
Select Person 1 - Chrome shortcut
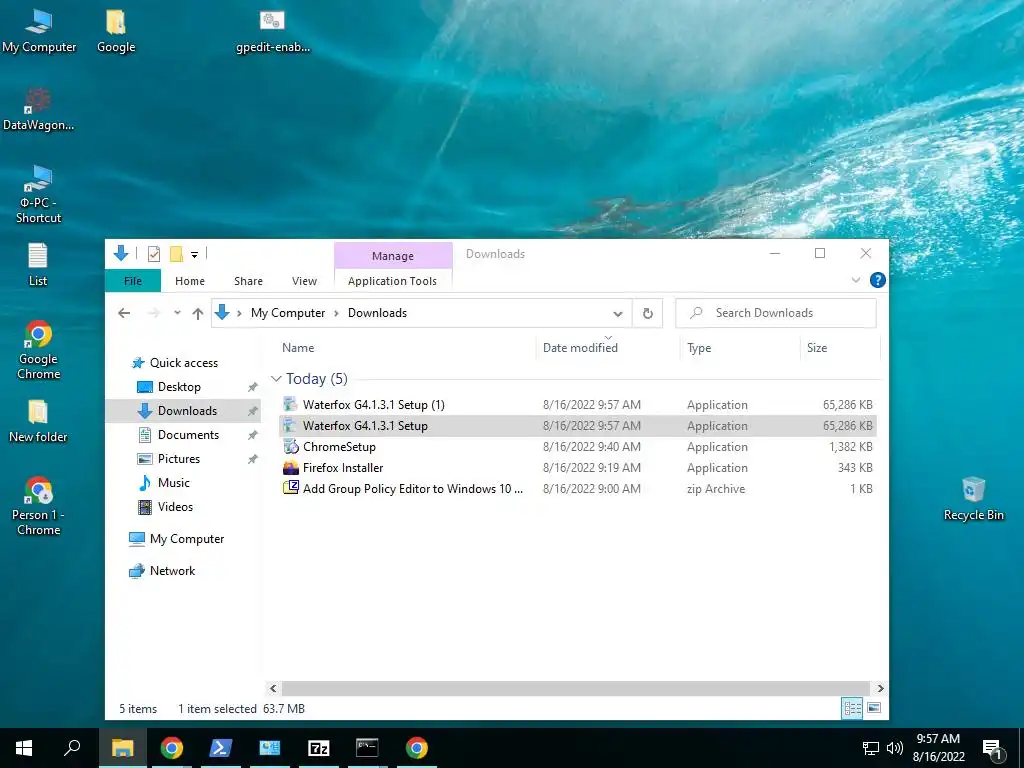point(38,506)
